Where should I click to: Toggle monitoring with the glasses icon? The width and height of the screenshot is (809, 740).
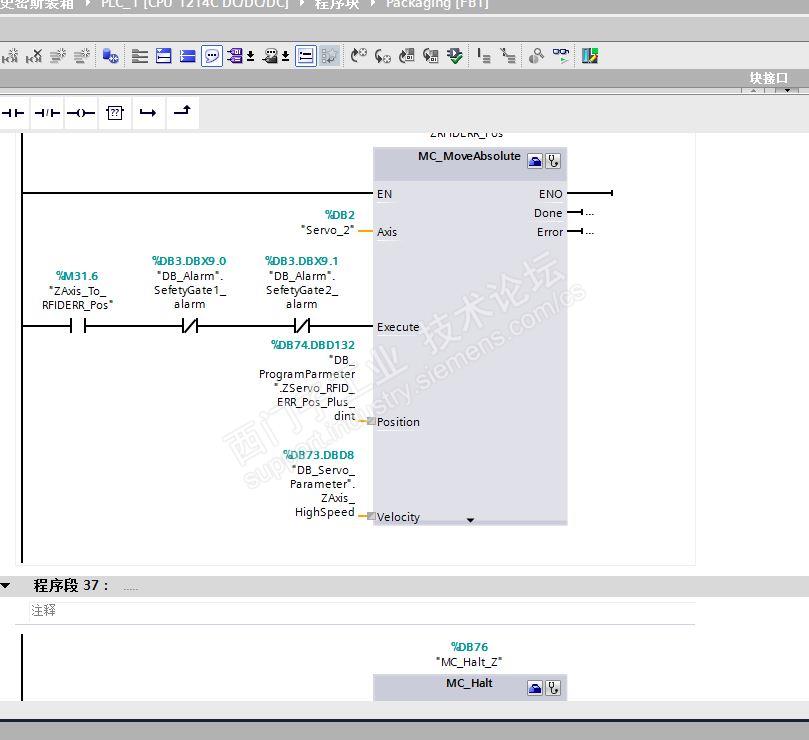click(x=561, y=55)
